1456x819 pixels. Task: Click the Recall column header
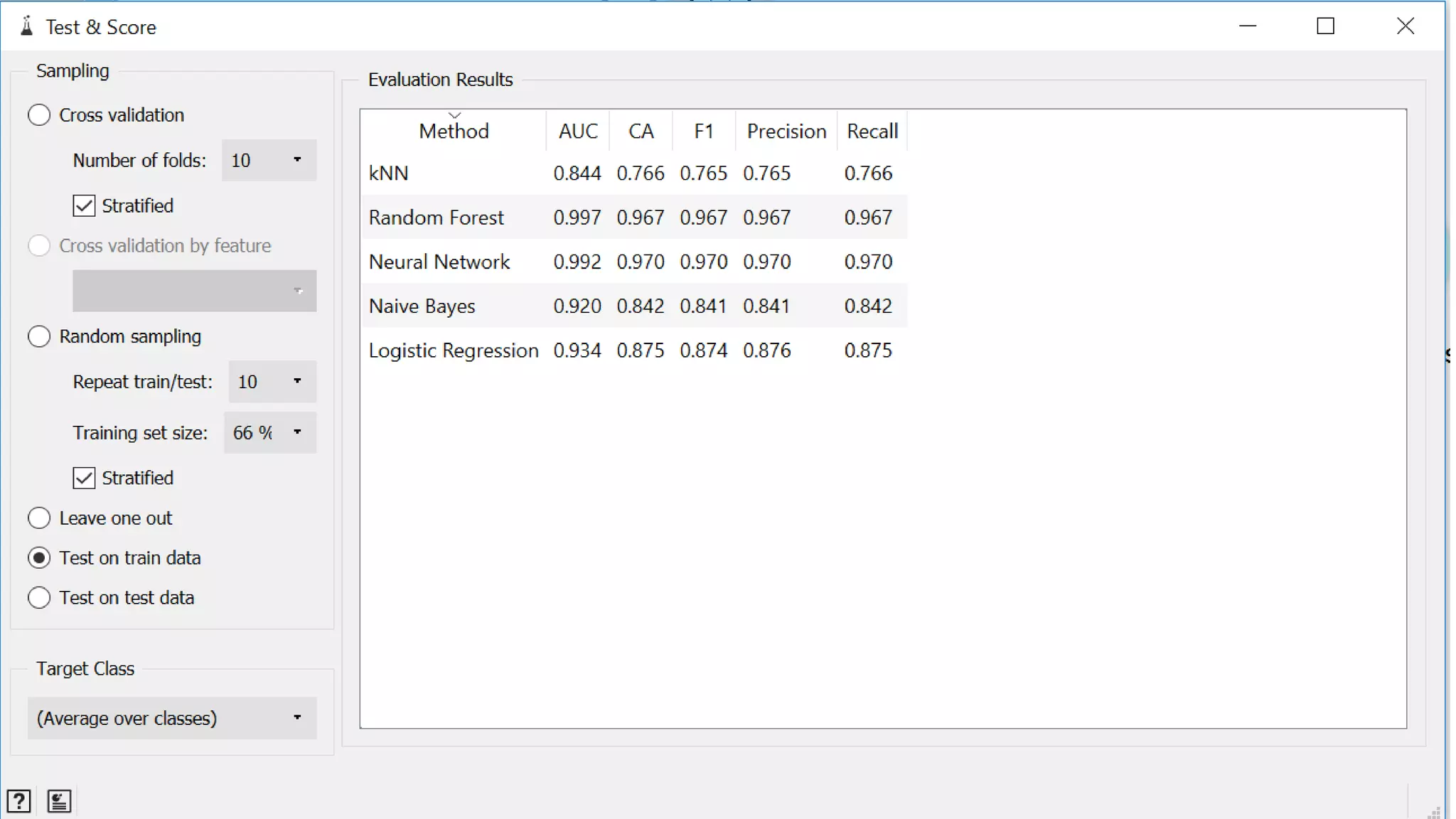pyautogui.click(x=872, y=132)
